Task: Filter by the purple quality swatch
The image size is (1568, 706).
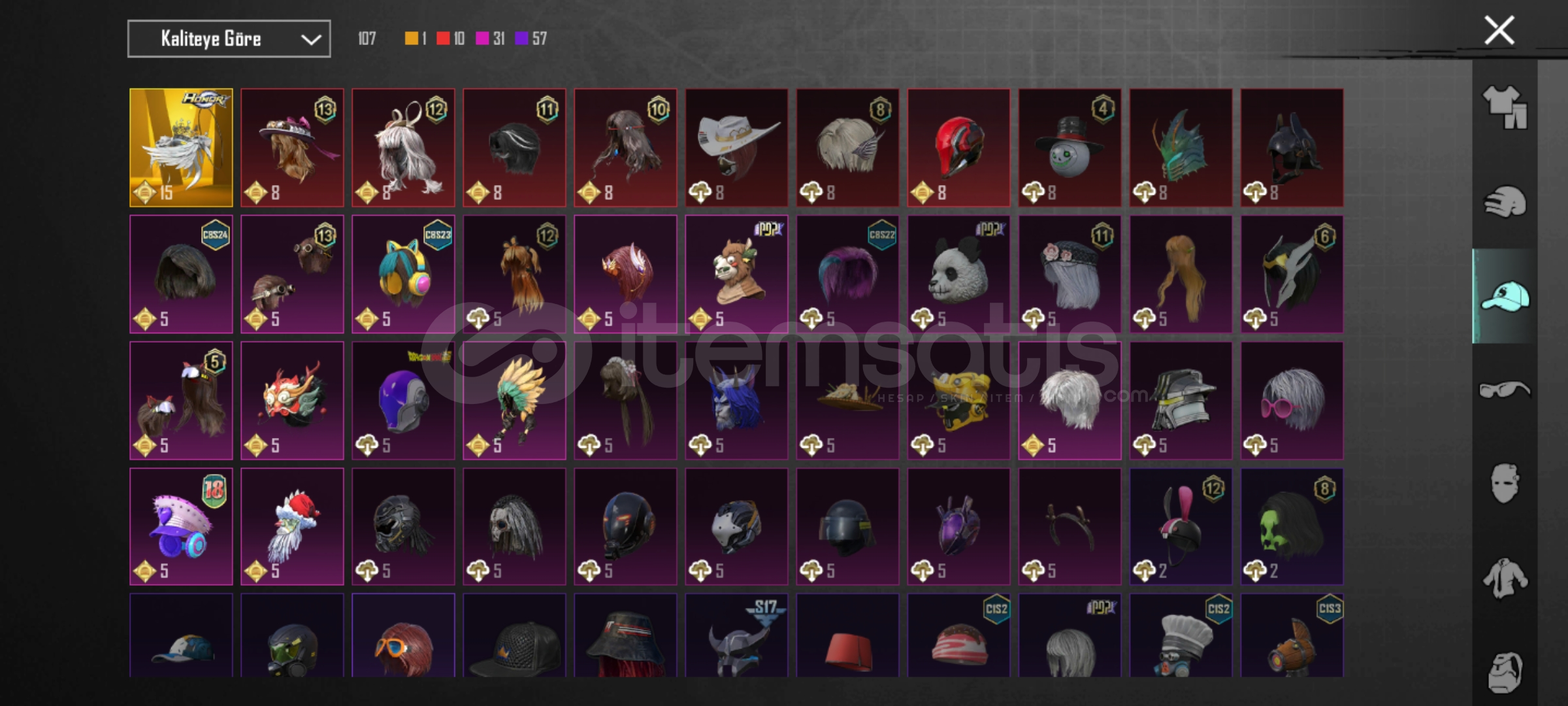Action: 521,39
